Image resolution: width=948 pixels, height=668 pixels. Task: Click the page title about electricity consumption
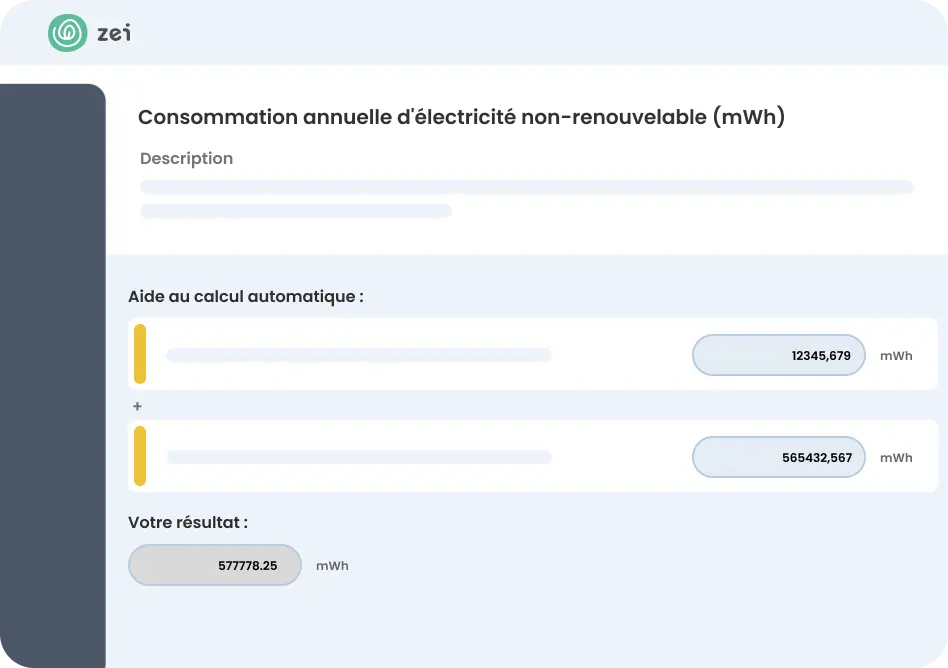462,117
